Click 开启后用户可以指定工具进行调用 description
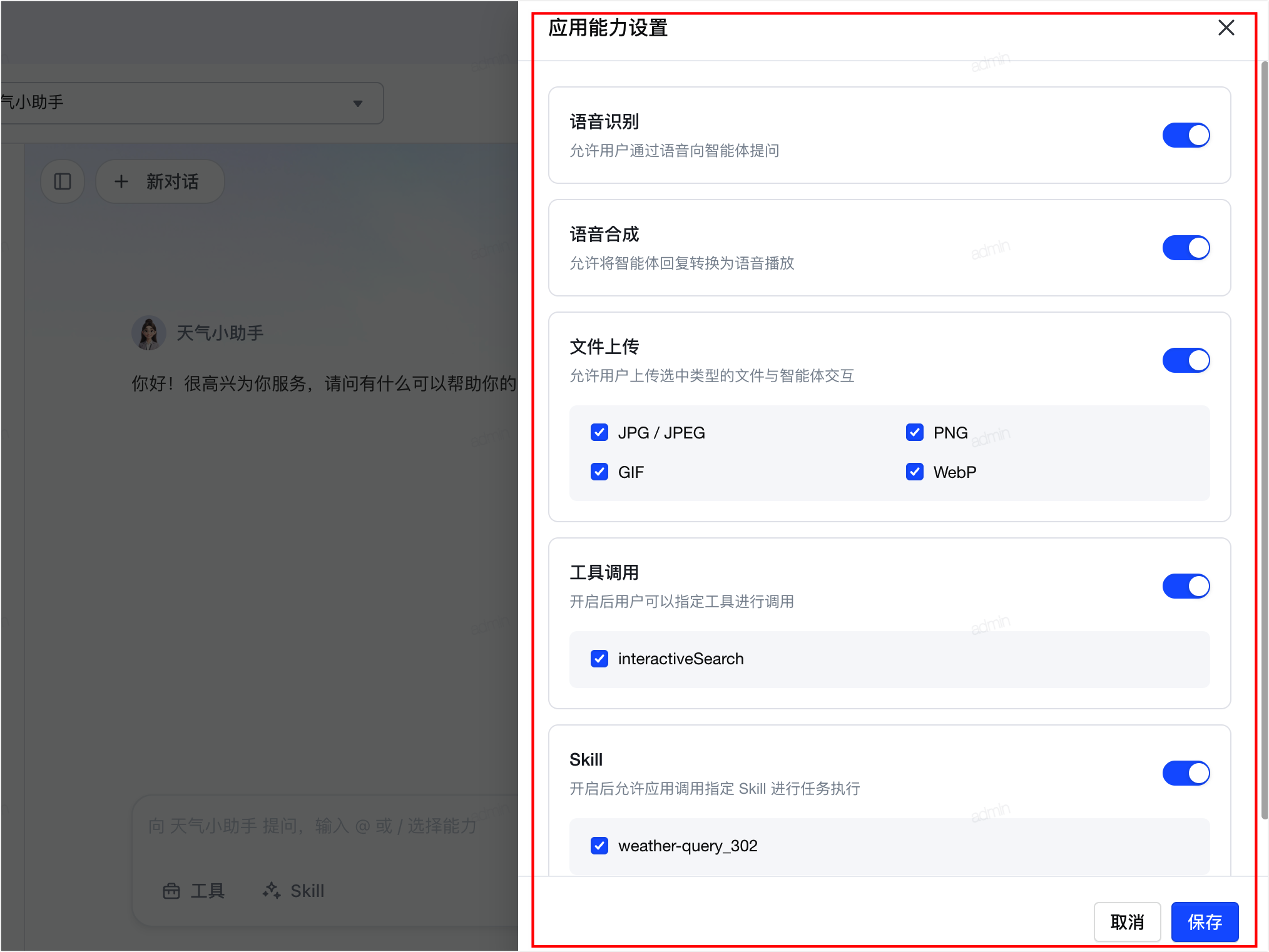Screen dimensions: 1269x952 pos(682,602)
